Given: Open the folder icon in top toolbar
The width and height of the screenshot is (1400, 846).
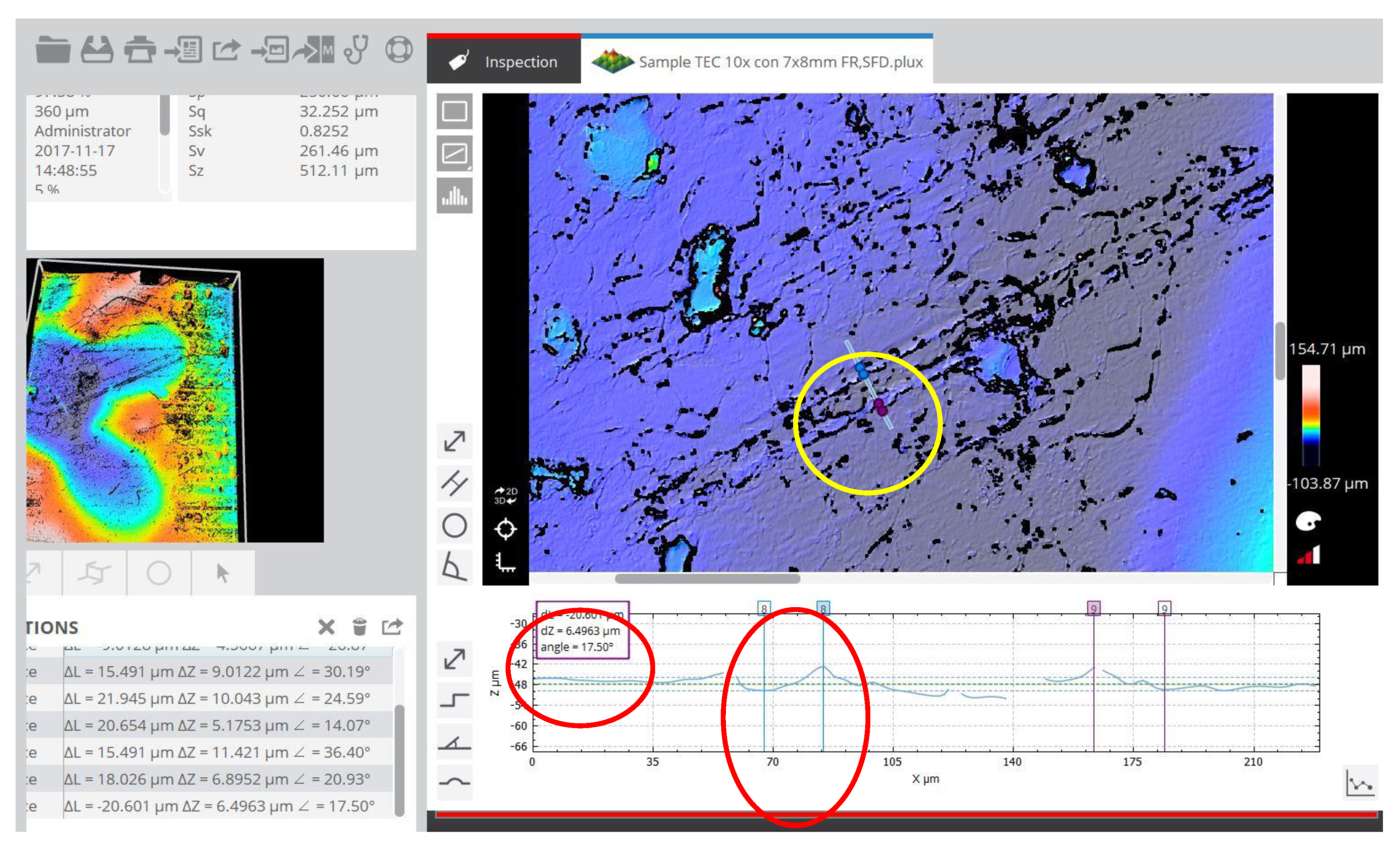Looking at the screenshot, I should click(x=53, y=49).
